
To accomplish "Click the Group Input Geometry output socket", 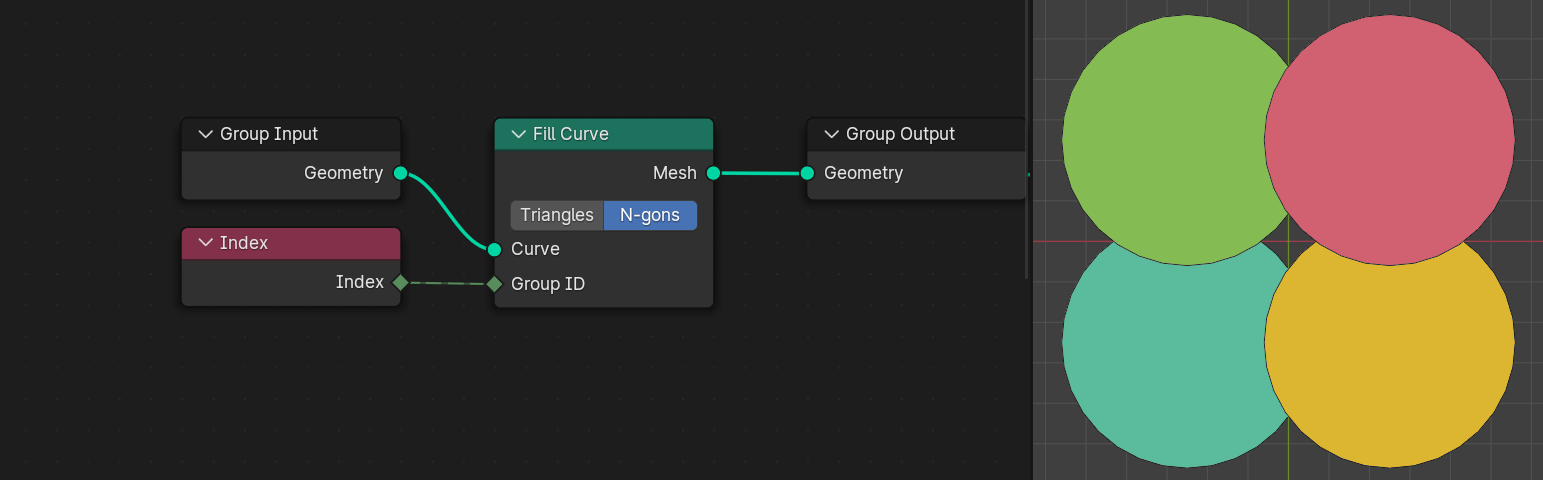I will pos(400,173).
